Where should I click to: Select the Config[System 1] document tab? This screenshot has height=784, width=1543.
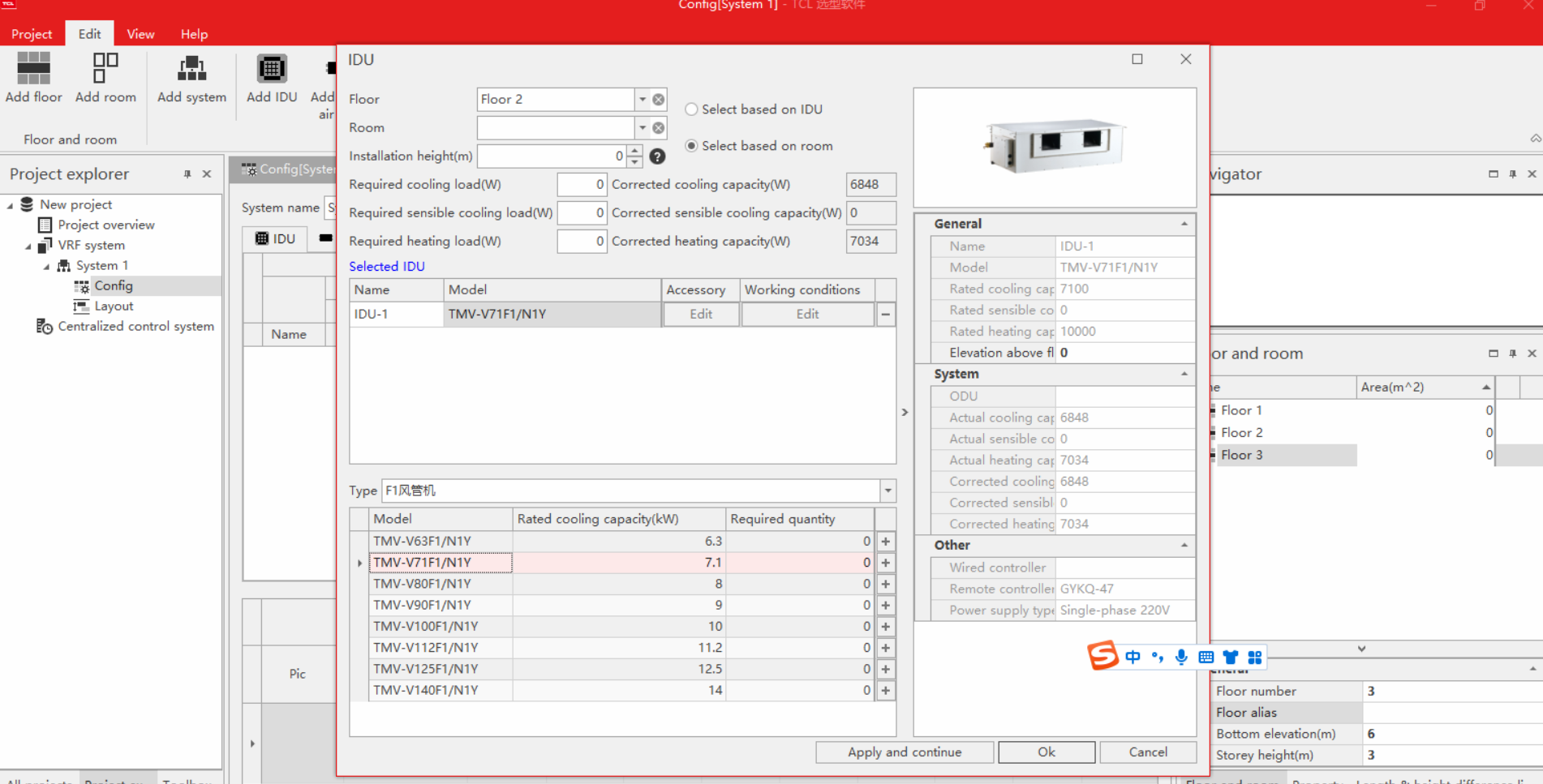tap(288, 169)
